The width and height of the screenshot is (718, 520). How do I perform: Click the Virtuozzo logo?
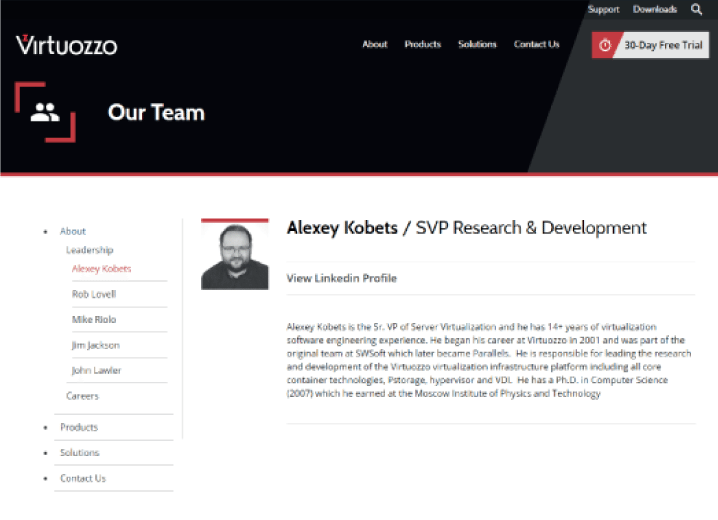coord(66,45)
